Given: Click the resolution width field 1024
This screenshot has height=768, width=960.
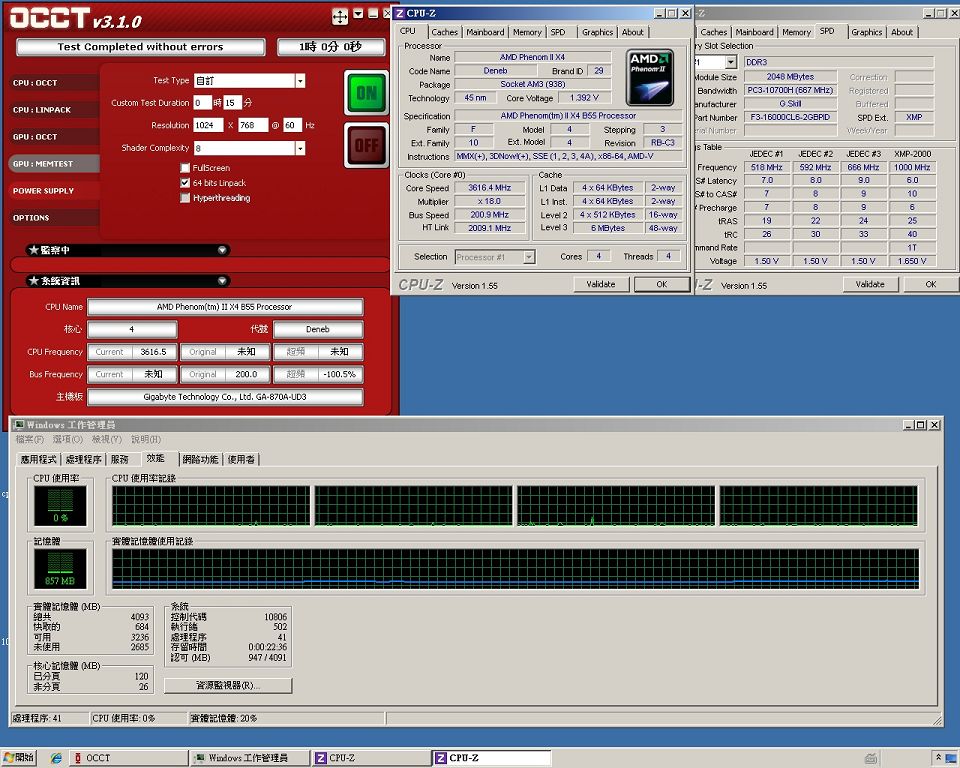Looking at the screenshot, I should click(x=208, y=125).
